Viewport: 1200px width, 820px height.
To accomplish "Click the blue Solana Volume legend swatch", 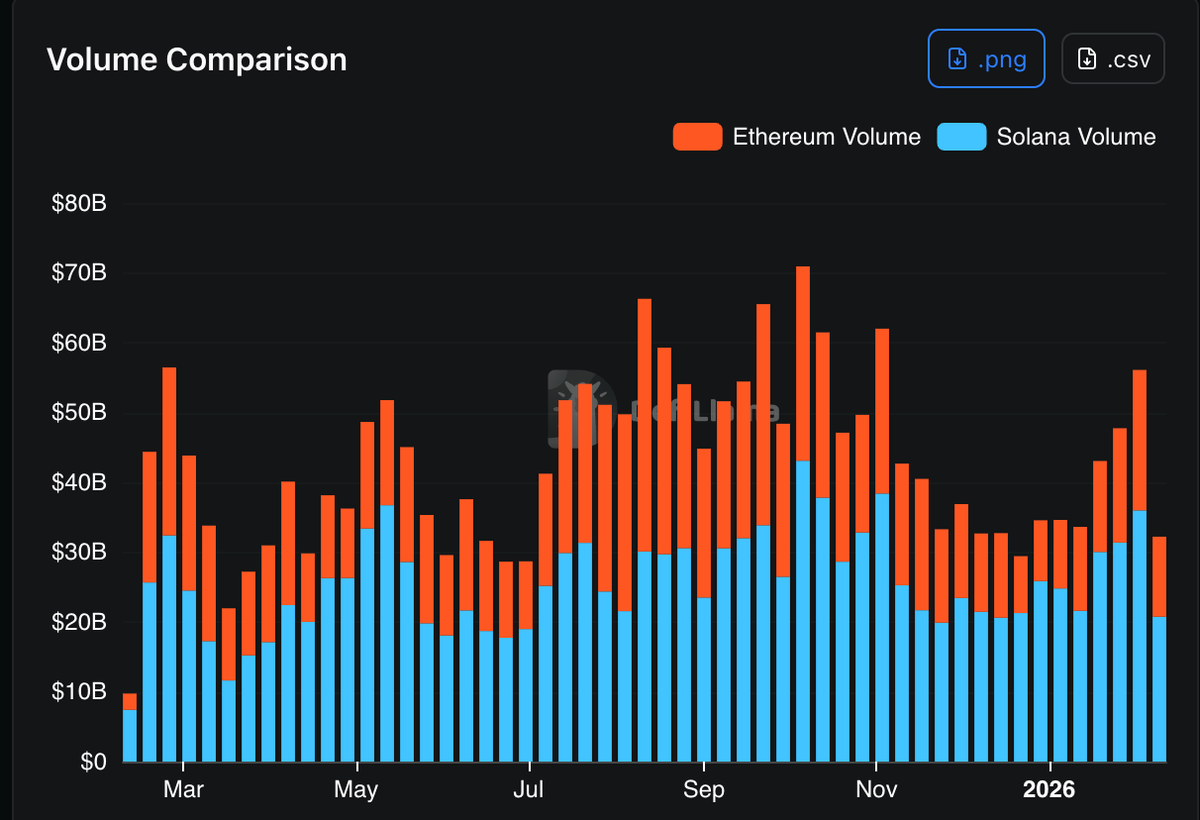I will coord(962,137).
